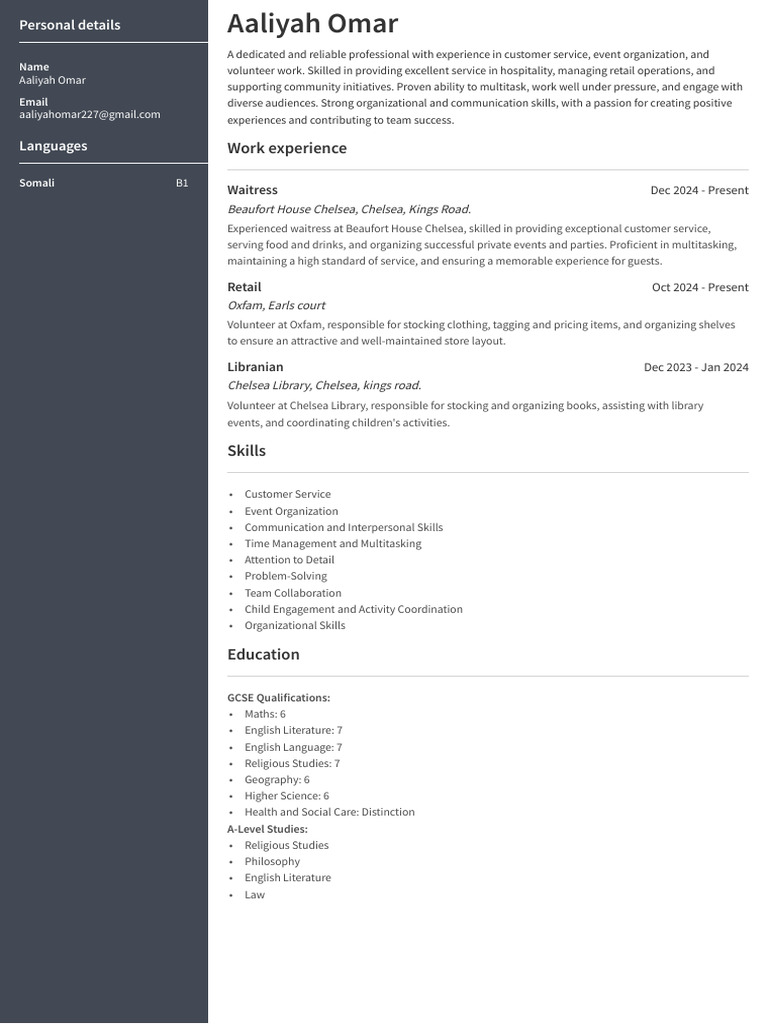Click the GCSE Qualifications label
This screenshot has width=768, height=1024.
click(278, 697)
